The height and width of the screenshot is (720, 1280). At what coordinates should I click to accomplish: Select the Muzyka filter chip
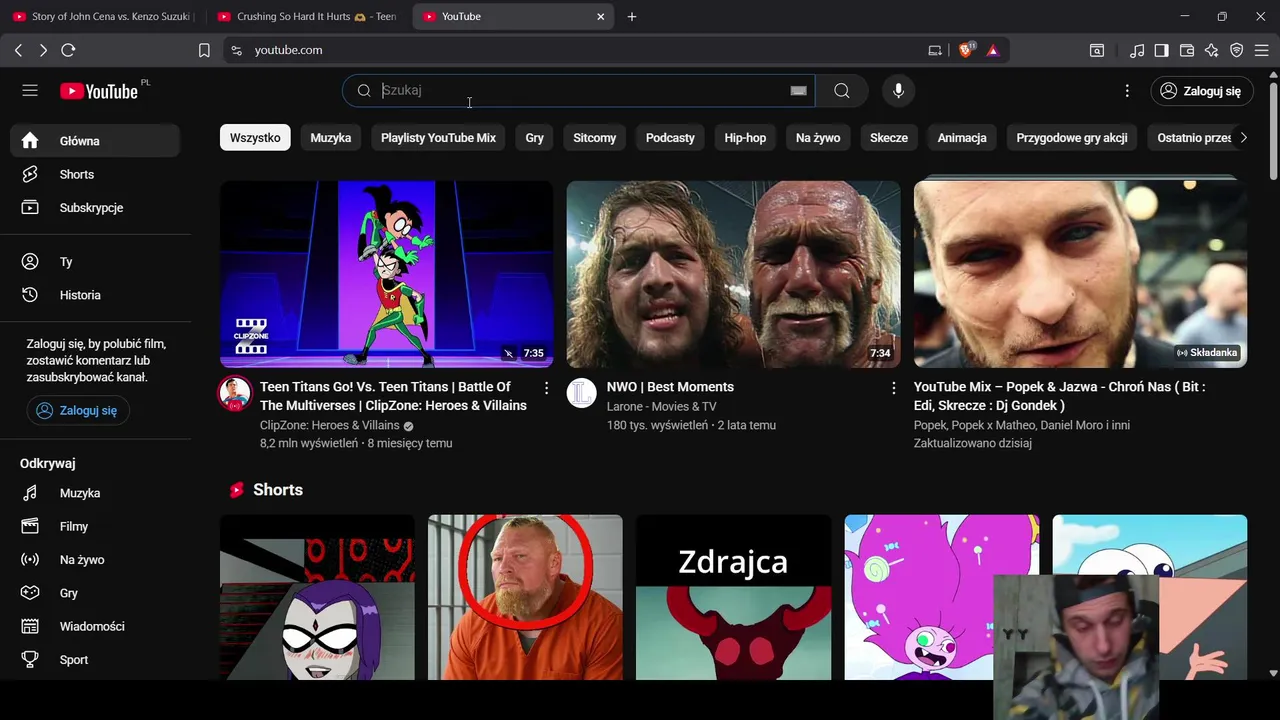pos(331,138)
